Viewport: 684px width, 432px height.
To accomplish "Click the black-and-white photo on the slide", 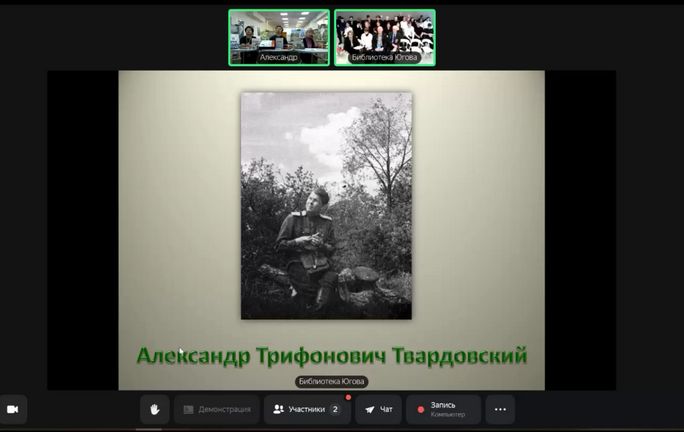I will pos(326,205).
